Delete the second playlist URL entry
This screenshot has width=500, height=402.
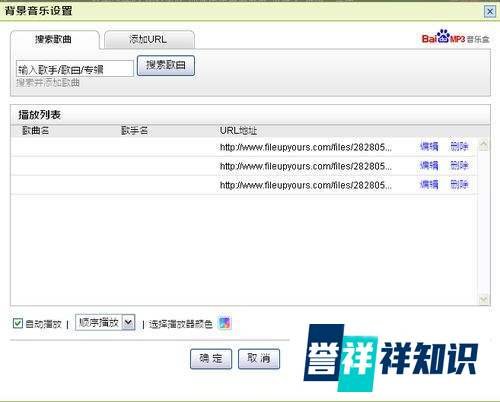point(459,165)
